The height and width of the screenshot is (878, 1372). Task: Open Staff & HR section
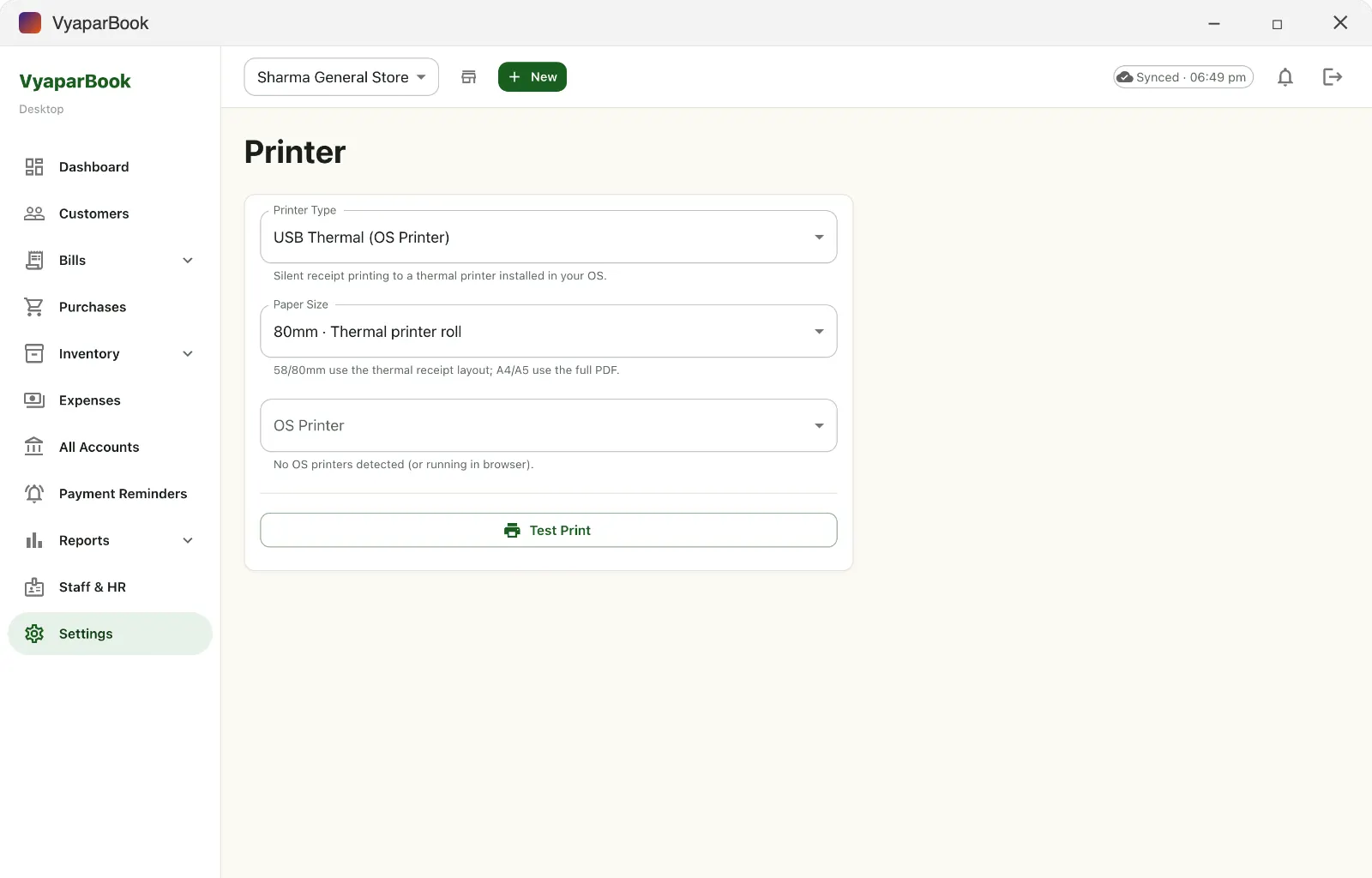point(110,587)
